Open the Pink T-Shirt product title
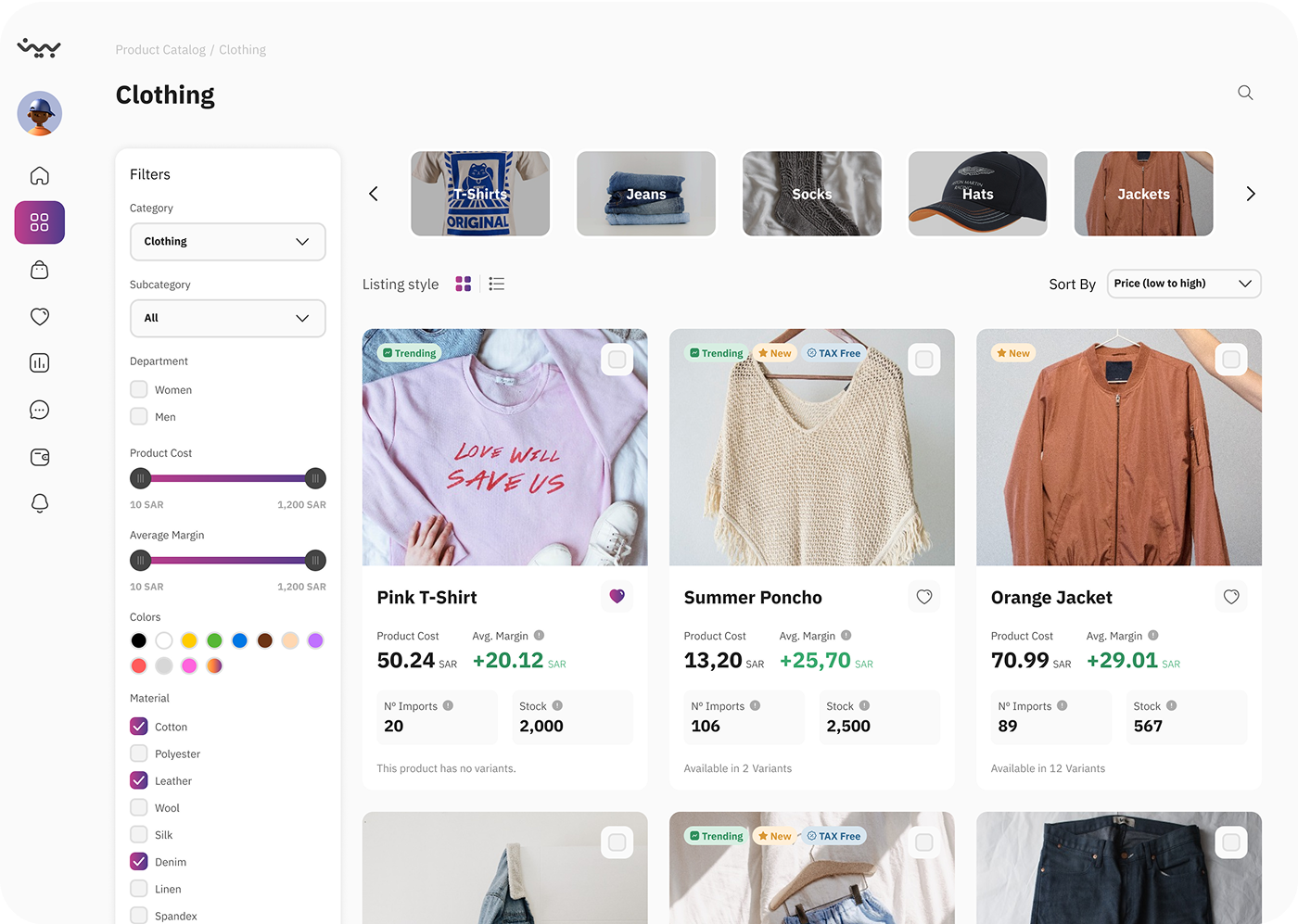The height and width of the screenshot is (924, 1298). (x=427, y=598)
